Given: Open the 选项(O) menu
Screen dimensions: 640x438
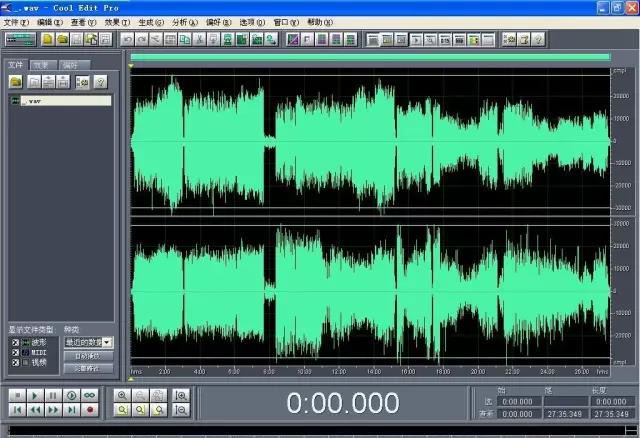Looking at the screenshot, I should [x=252, y=22].
